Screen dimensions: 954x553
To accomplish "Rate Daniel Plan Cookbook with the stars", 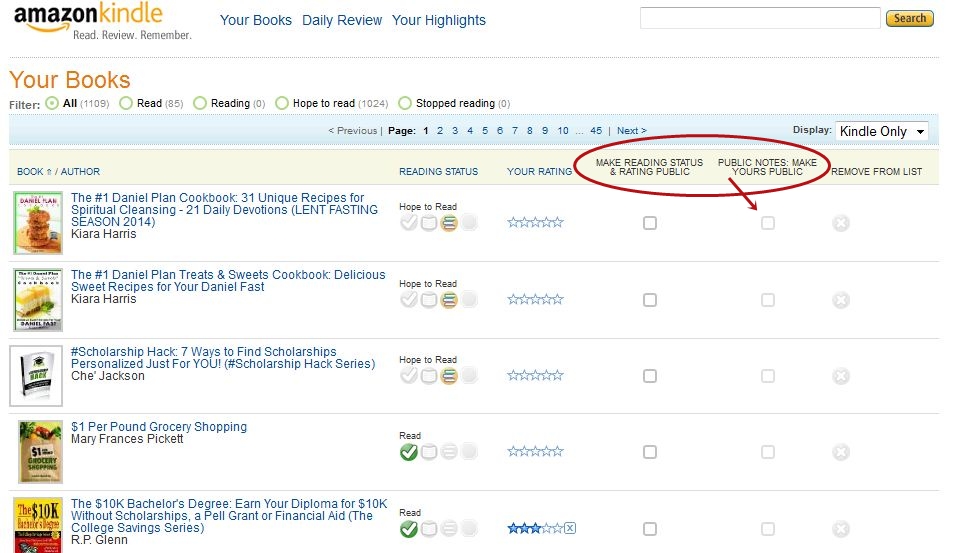I will click(535, 223).
